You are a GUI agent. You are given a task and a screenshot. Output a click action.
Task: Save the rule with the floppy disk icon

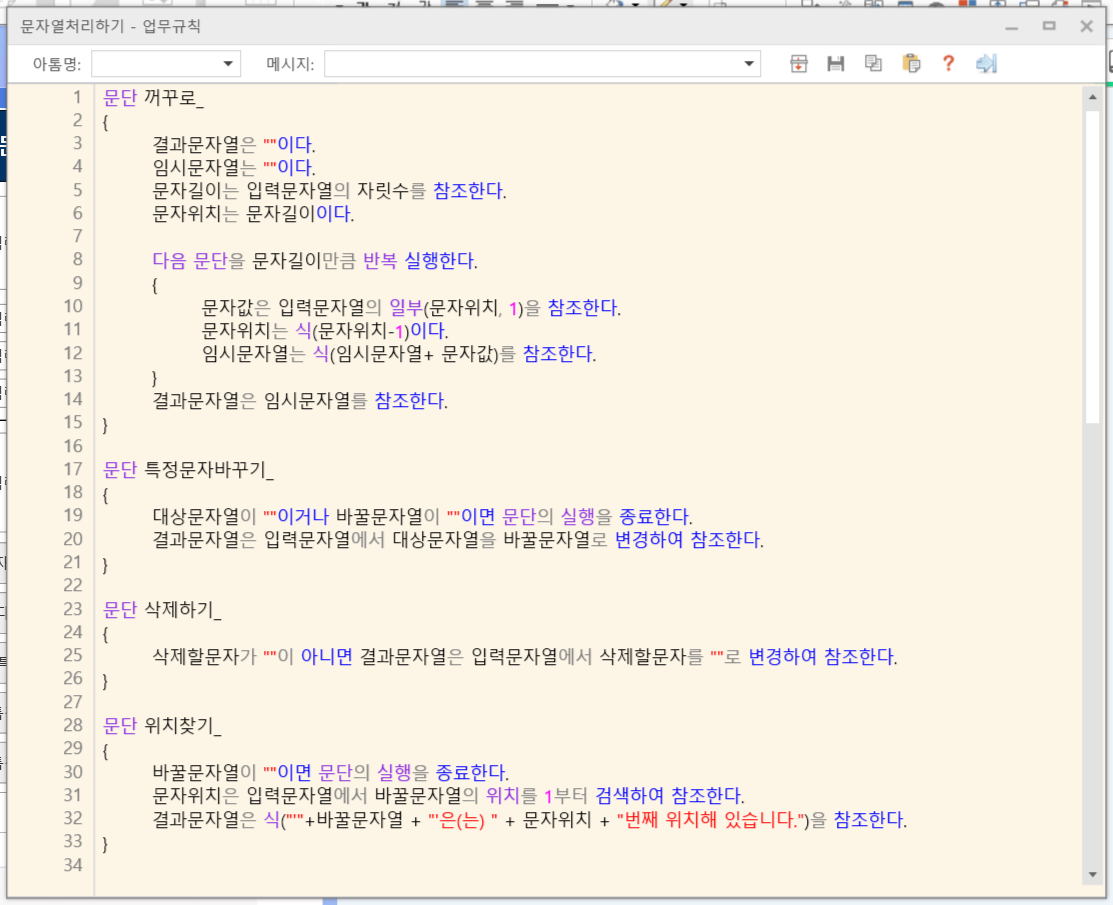coord(835,64)
